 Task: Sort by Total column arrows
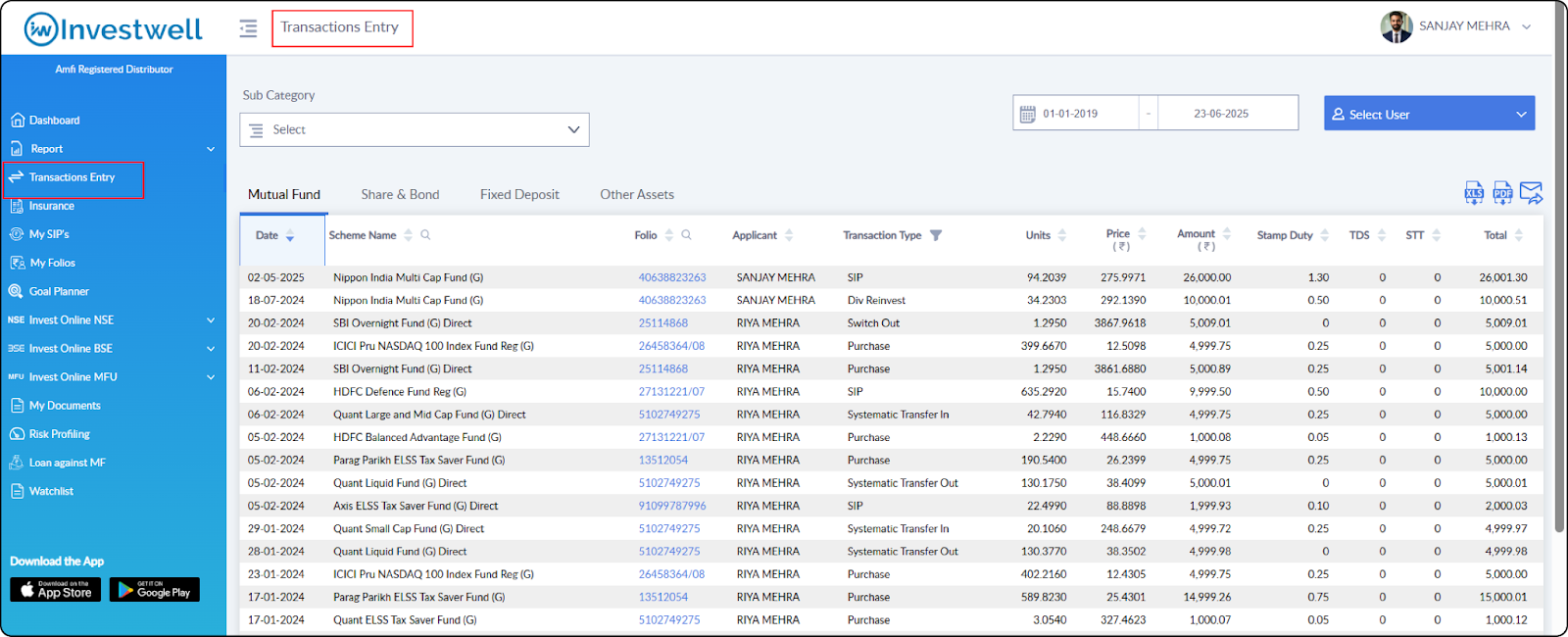pos(1519,235)
